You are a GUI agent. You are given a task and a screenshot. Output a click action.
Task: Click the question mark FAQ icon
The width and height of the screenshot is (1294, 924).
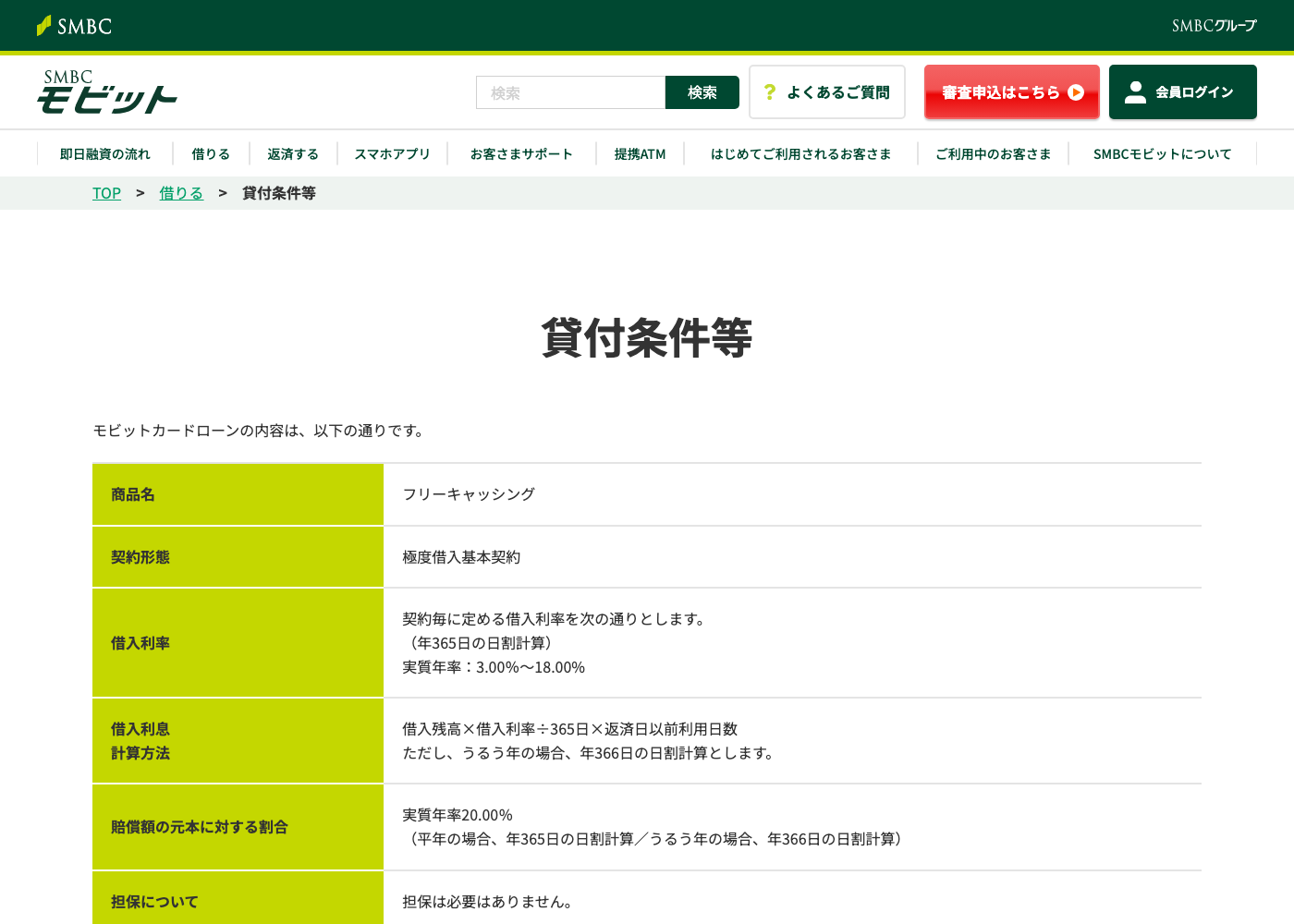click(x=770, y=91)
